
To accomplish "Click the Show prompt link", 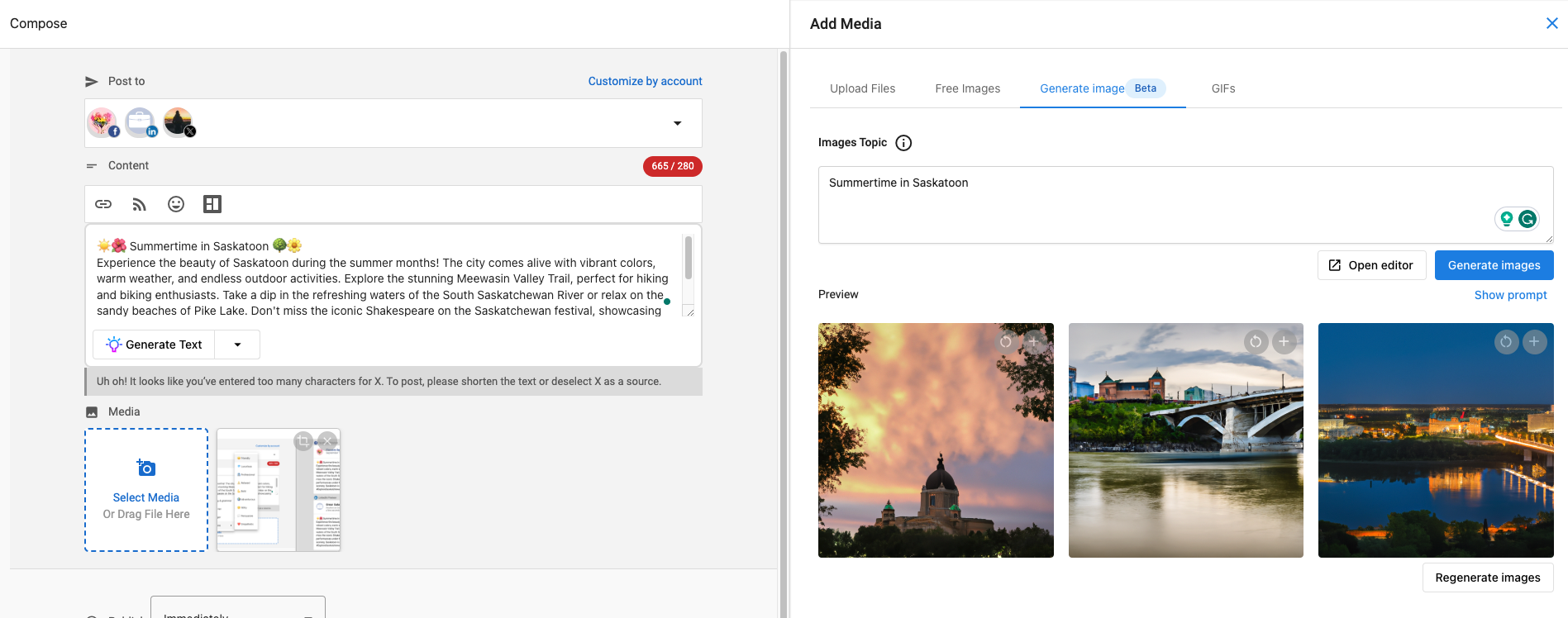I will [x=1510, y=295].
